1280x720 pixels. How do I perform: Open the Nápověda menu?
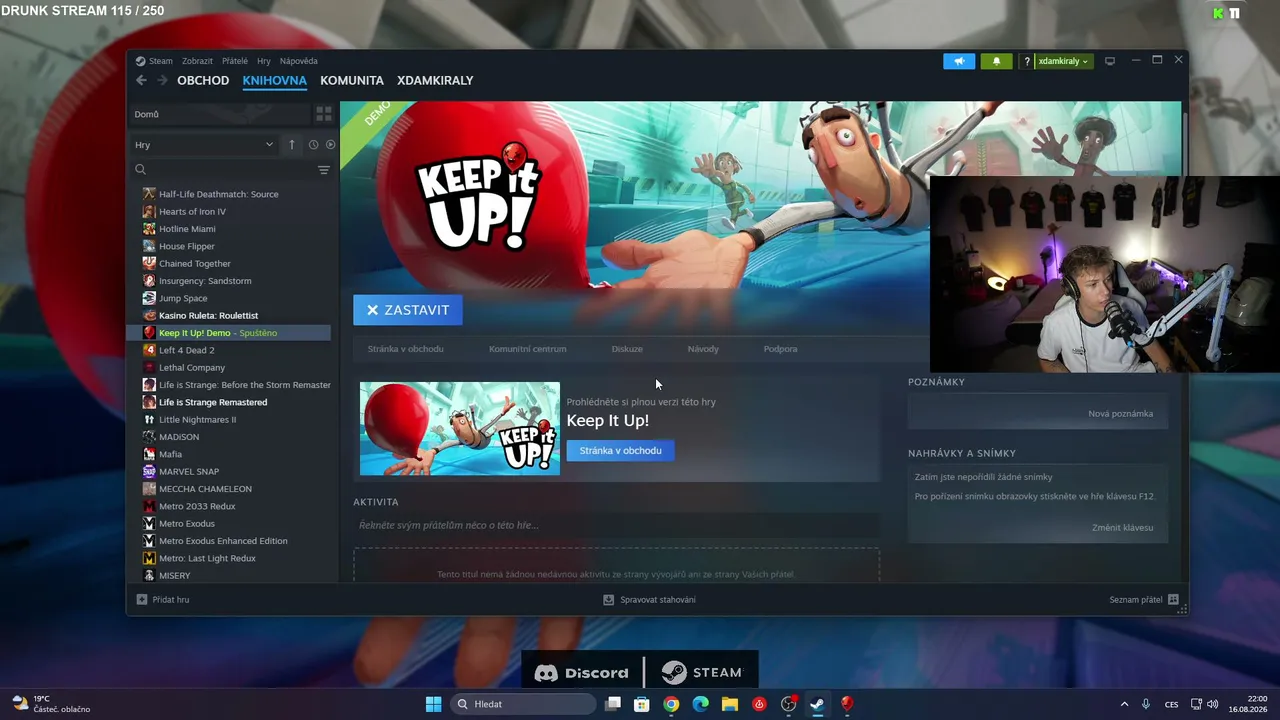[x=299, y=61]
